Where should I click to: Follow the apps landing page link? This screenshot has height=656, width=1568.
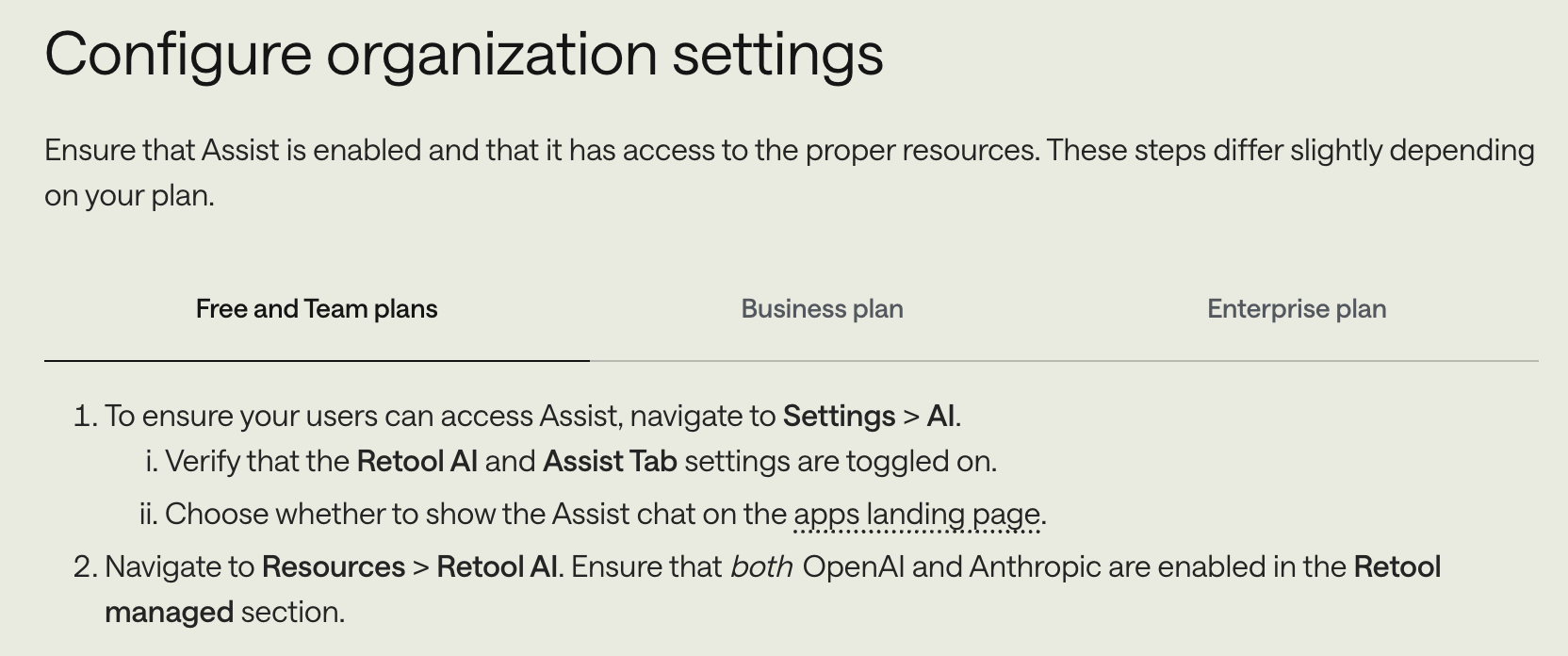tap(917, 515)
